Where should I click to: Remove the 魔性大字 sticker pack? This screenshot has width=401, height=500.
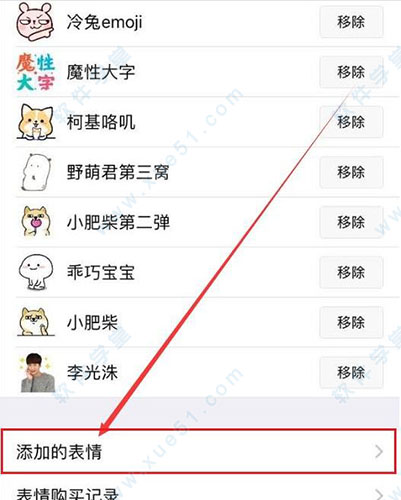351,72
